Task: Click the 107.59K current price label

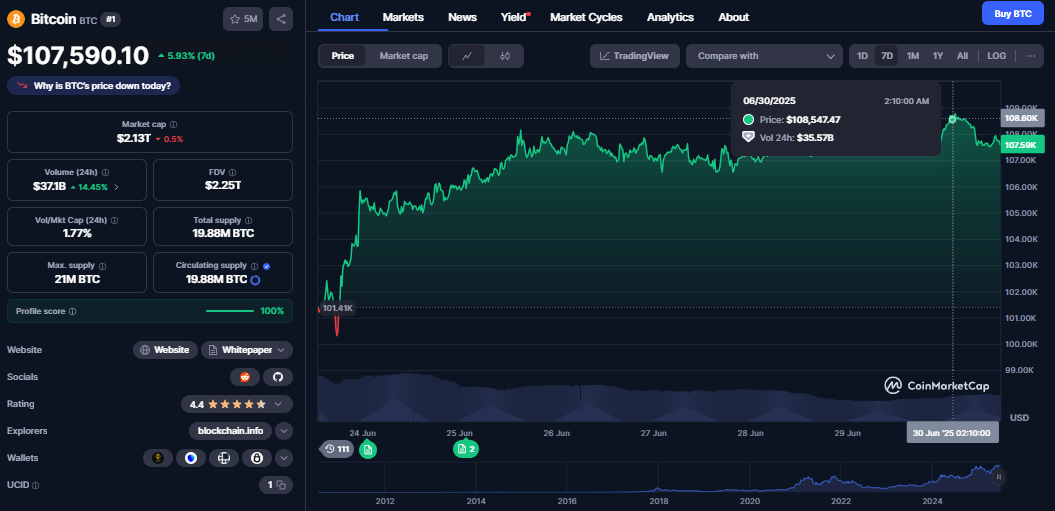Action: click(x=1022, y=144)
